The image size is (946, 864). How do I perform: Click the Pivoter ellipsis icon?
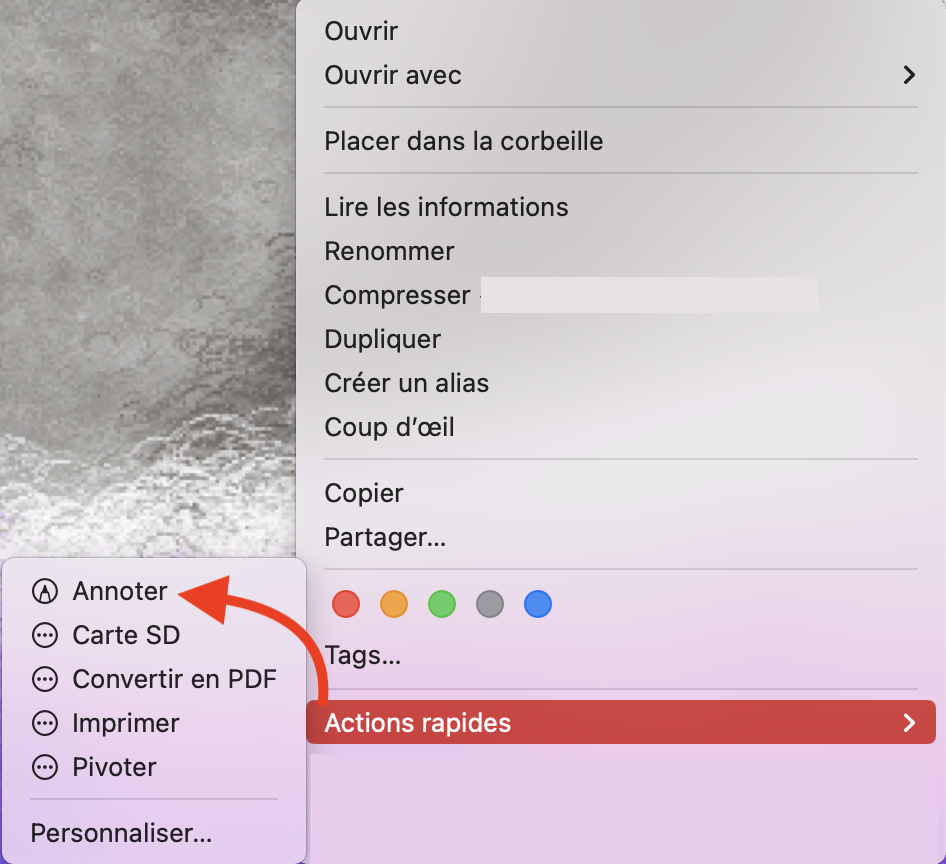tap(44, 768)
